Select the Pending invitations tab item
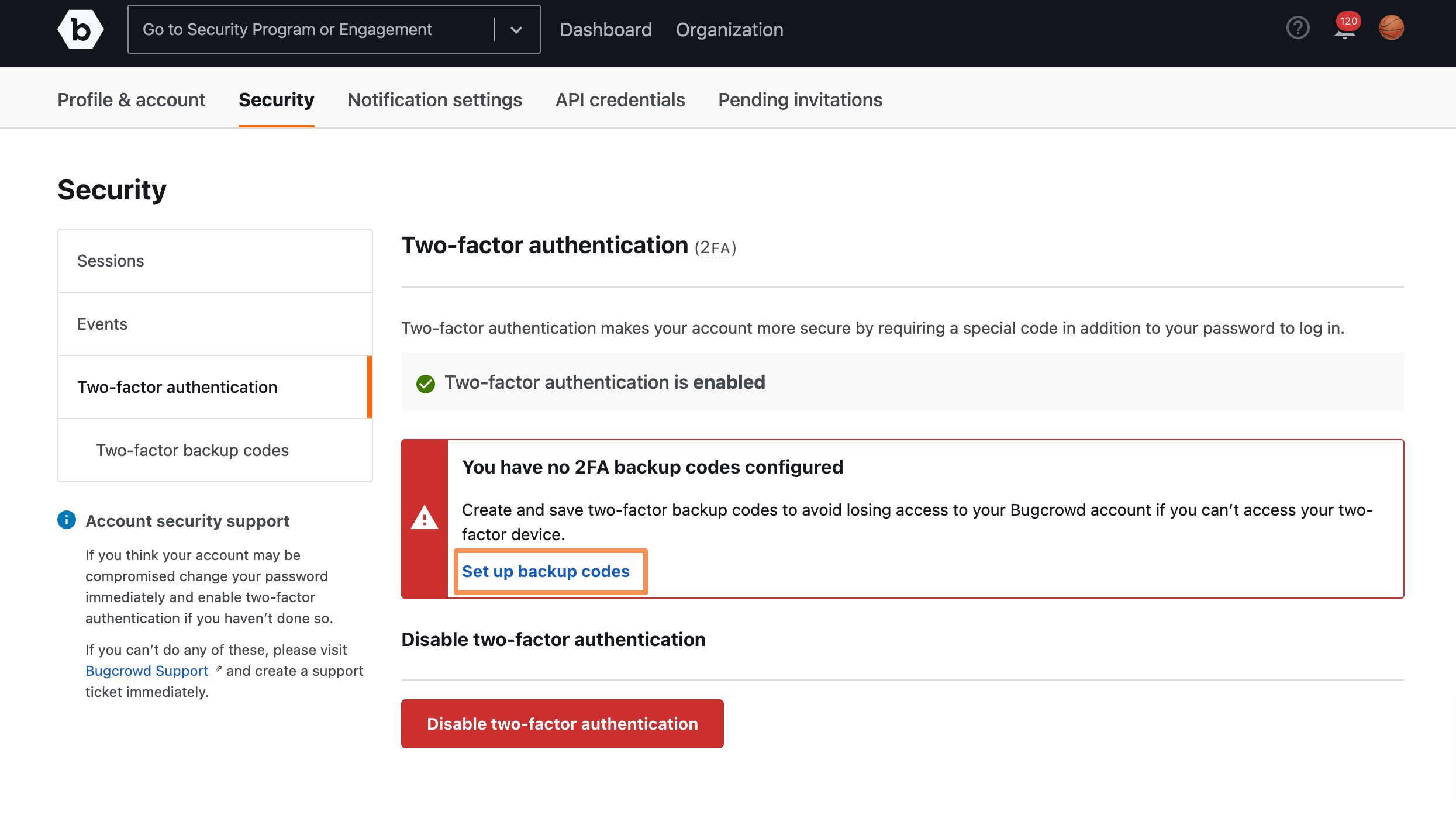 point(800,99)
